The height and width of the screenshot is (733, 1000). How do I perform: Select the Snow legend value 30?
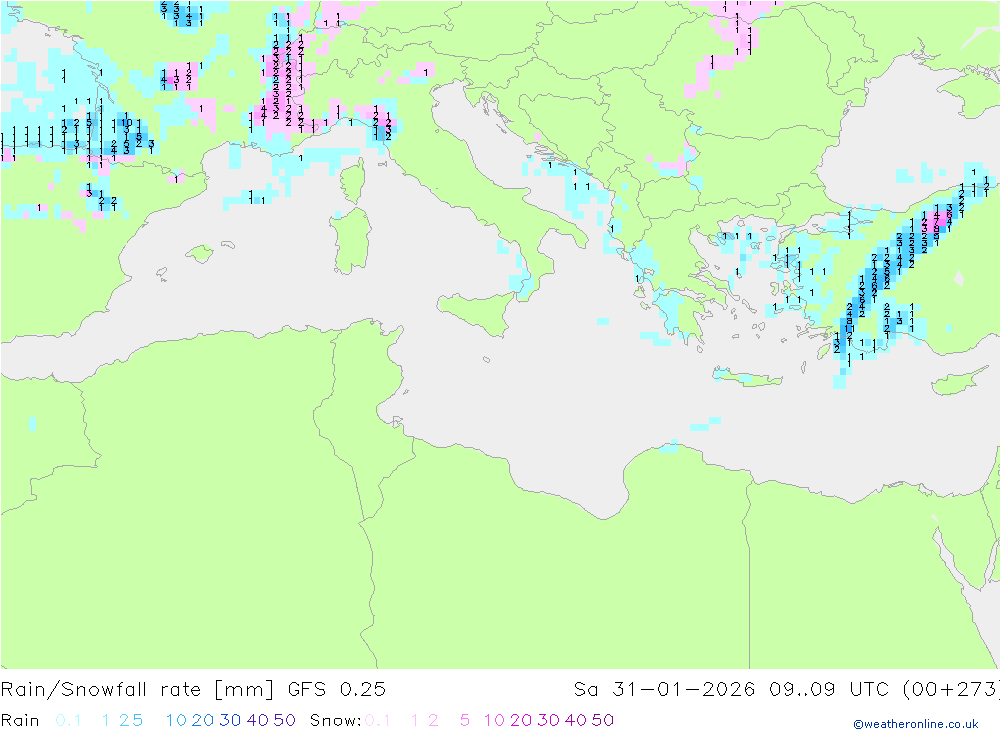pyautogui.click(x=548, y=720)
